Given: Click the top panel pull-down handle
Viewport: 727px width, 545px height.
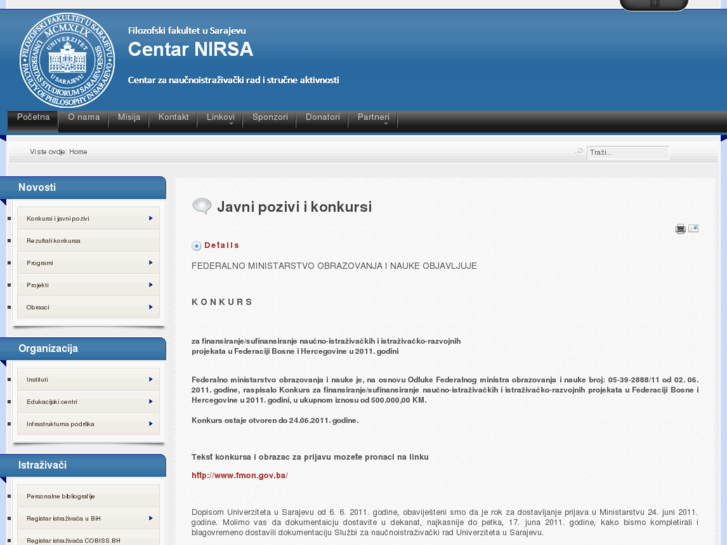Looking at the screenshot, I should pyautogui.click(x=653, y=5).
